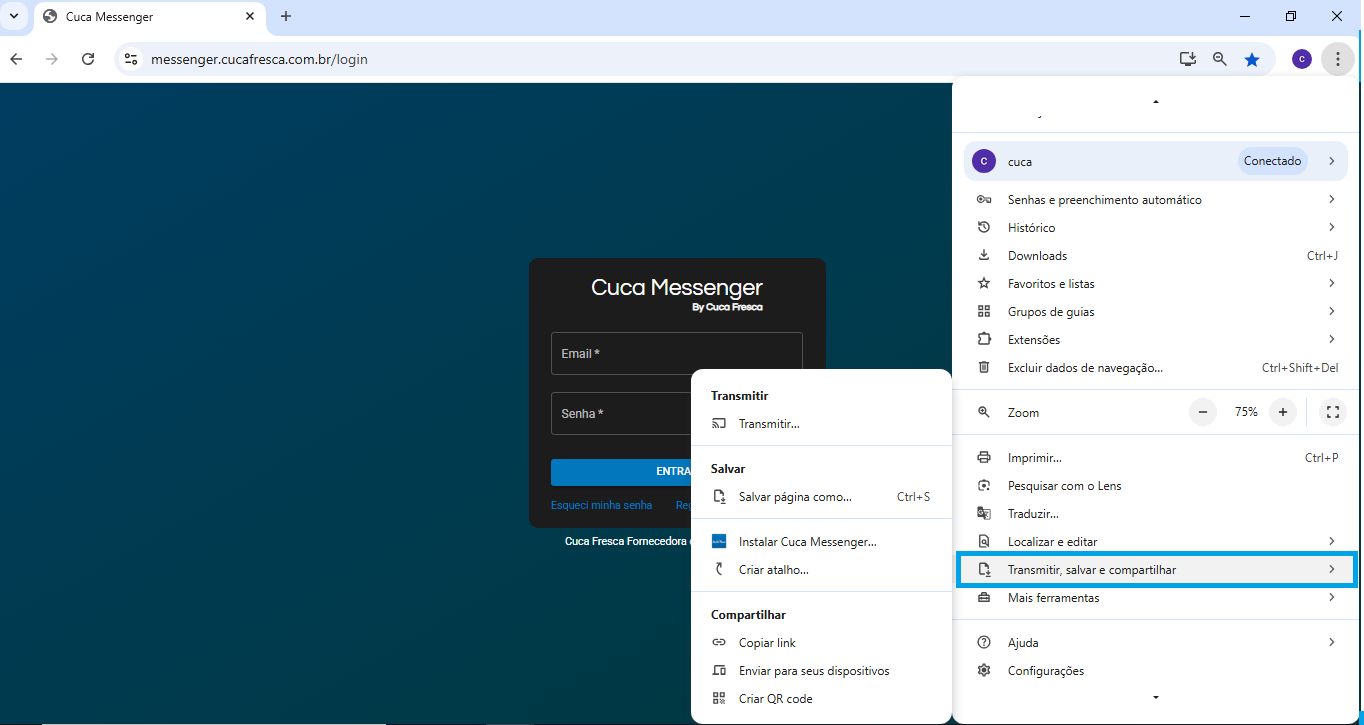Select Traduzir from the menu
Screen dimensions: 1364x725
[x=1156, y=514]
